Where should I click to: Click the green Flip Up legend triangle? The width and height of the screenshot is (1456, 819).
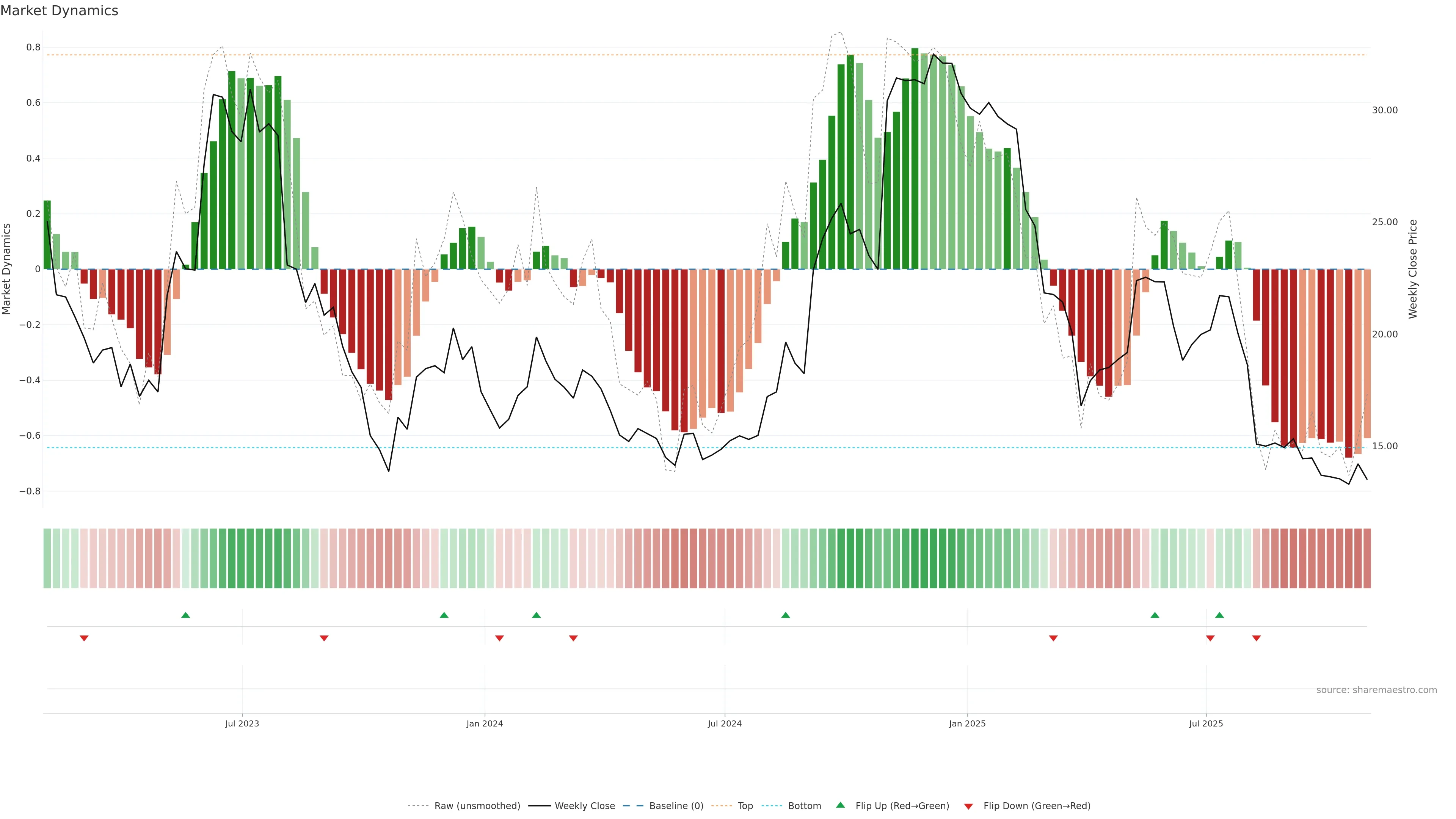pyautogui.click(x=841, y=805)
